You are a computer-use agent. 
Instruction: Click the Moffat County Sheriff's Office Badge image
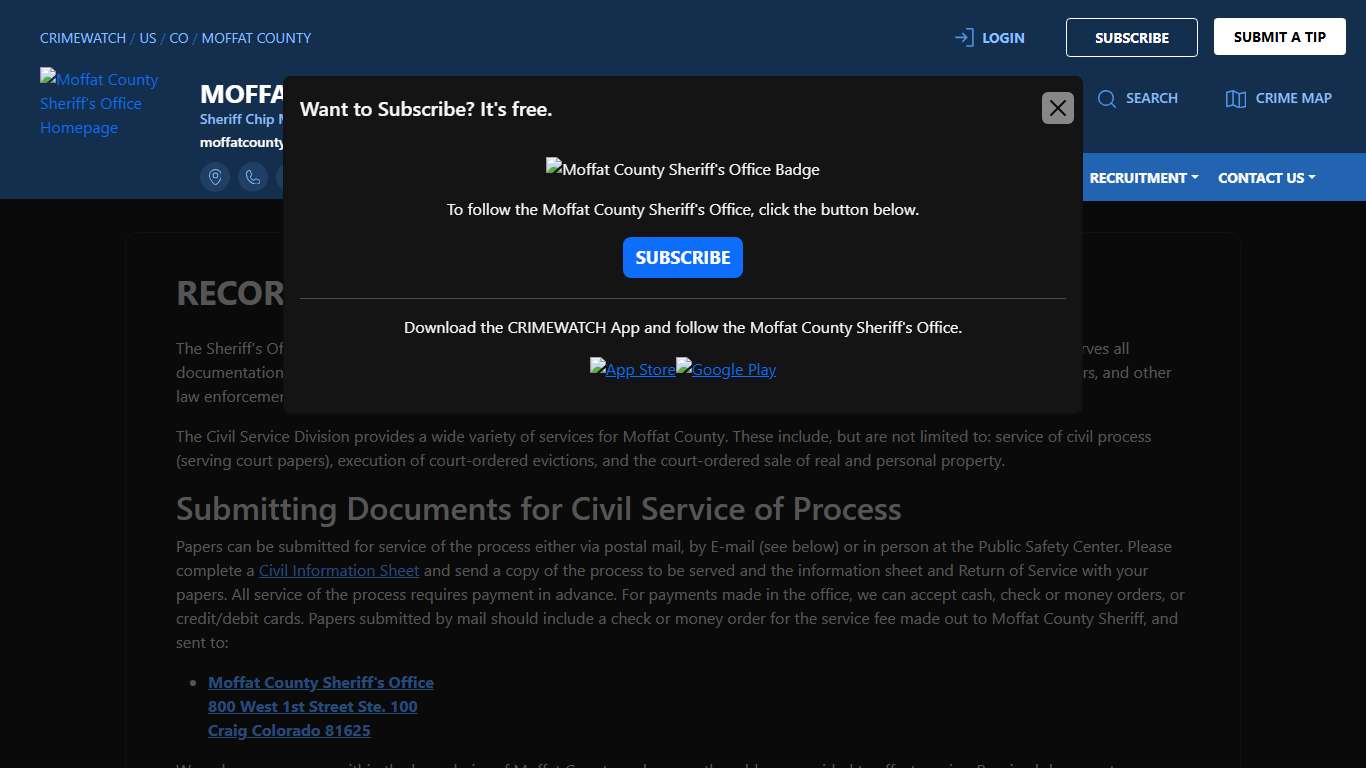[683, 169]
